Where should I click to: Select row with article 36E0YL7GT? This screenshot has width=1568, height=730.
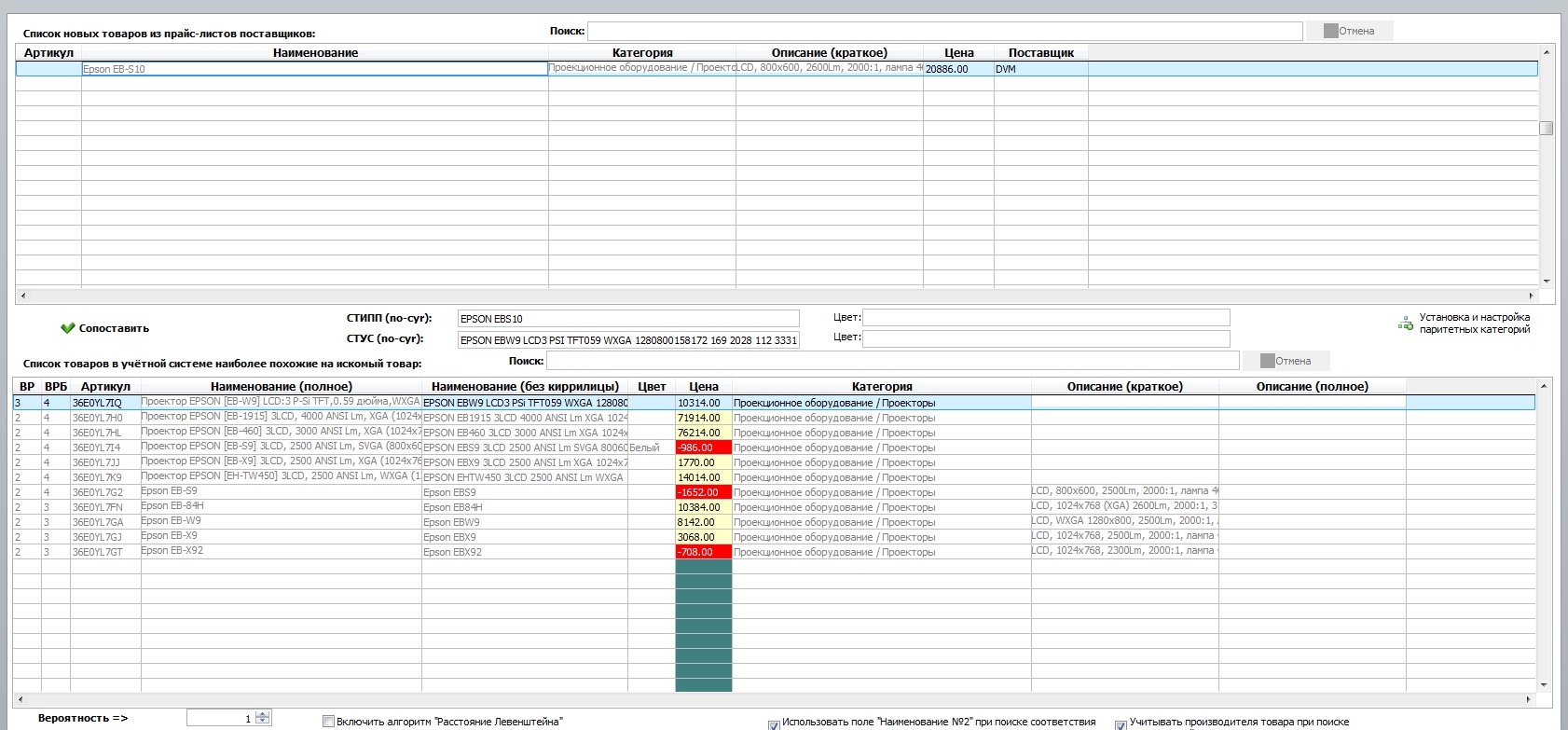[774, 552]
